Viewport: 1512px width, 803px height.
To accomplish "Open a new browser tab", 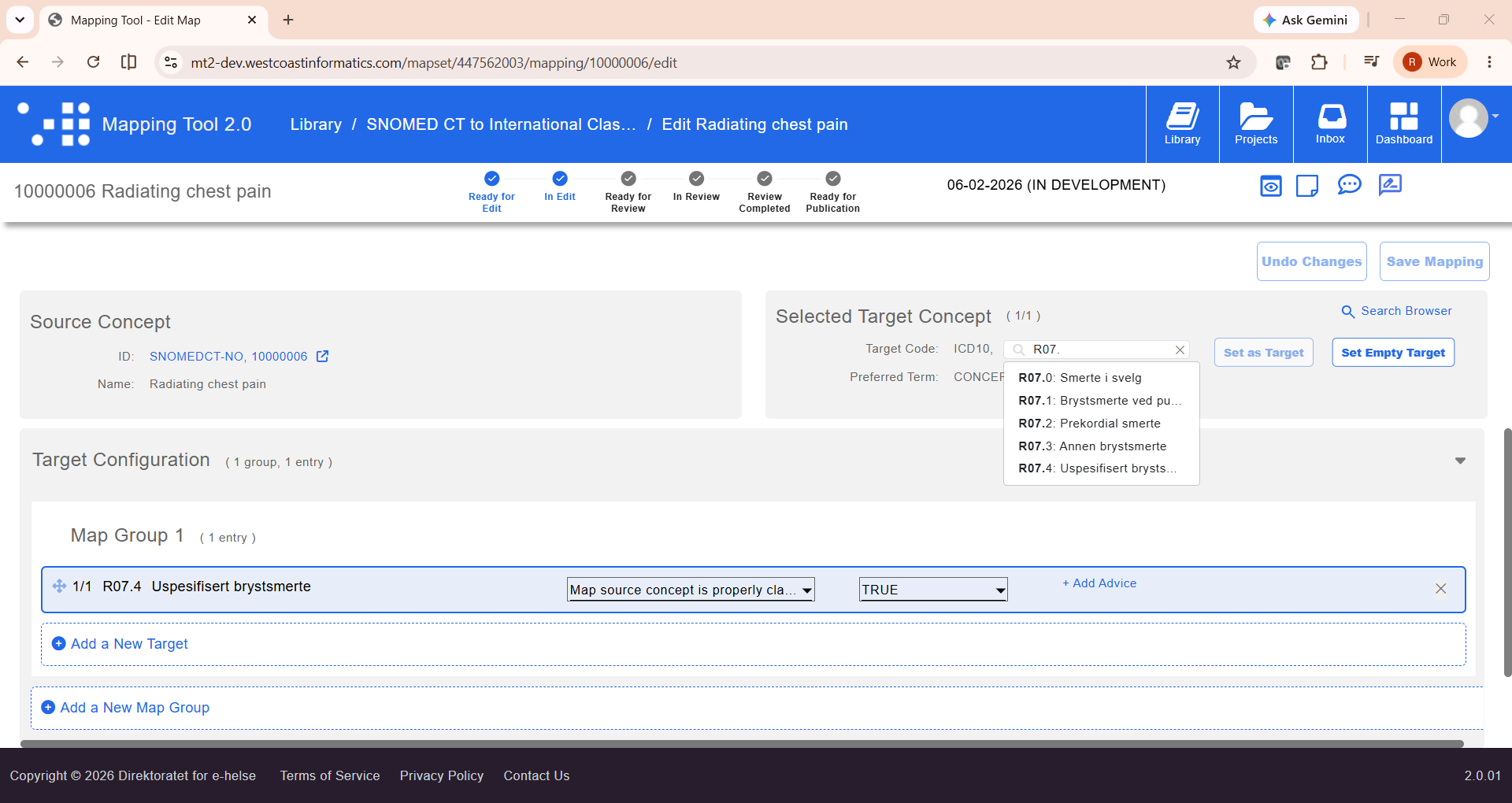I will pos(288,20).
